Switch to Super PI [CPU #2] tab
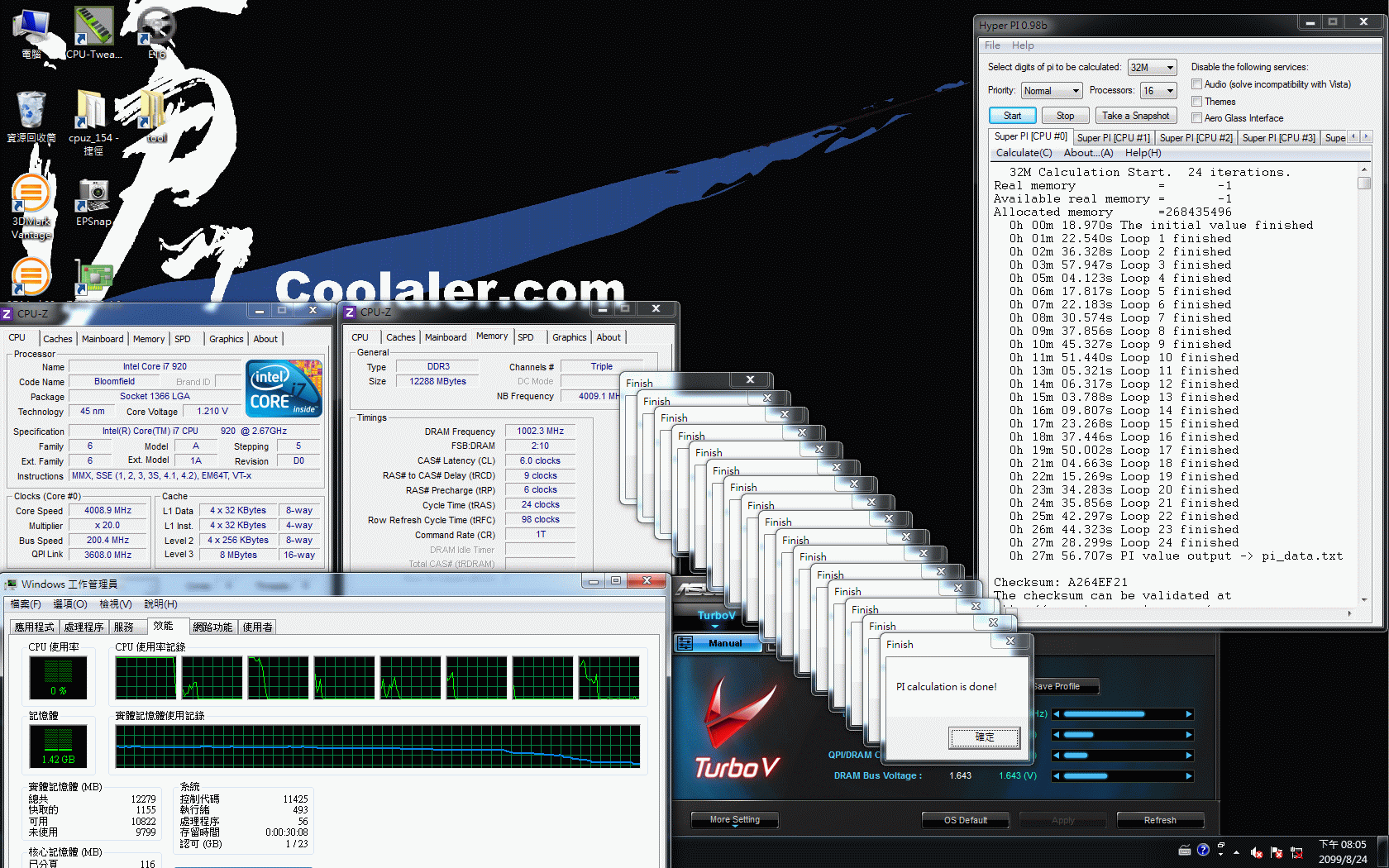 click(x=1196, y=138)
